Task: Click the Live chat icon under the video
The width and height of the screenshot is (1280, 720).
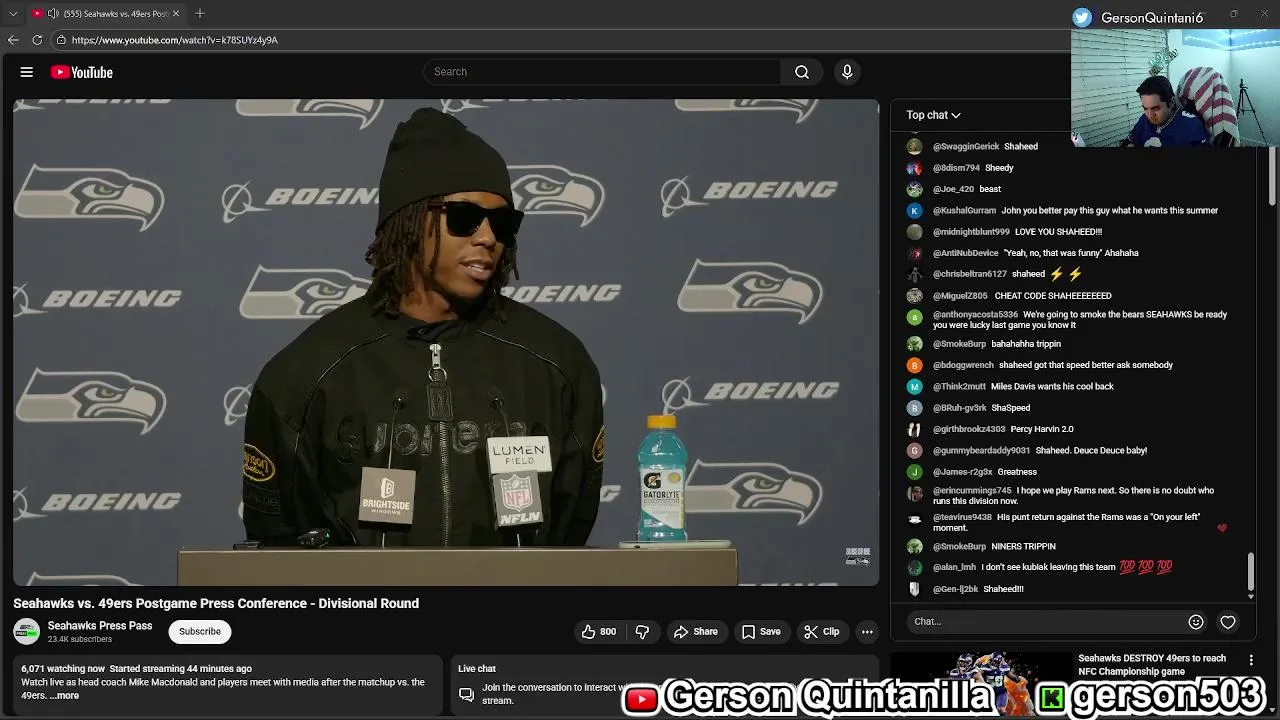Action: pos(466,694)
